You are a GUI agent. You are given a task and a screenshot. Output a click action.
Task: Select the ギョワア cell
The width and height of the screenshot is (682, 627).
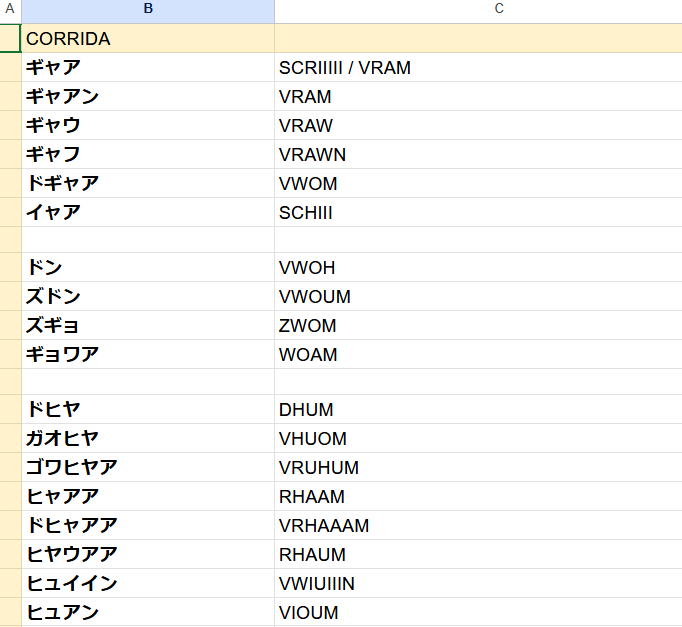[x=148, y=355]
